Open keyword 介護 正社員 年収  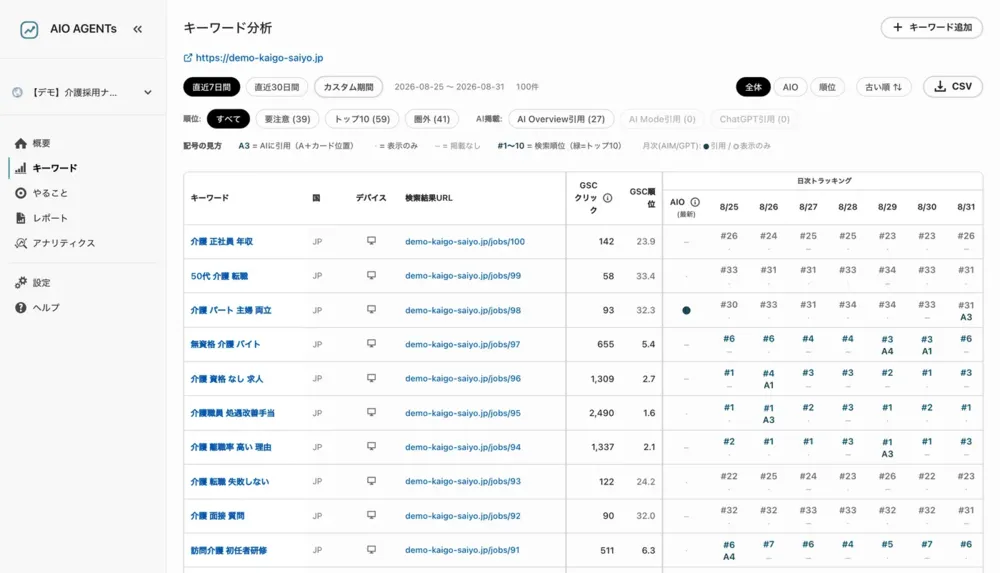[x=221, y=242]
